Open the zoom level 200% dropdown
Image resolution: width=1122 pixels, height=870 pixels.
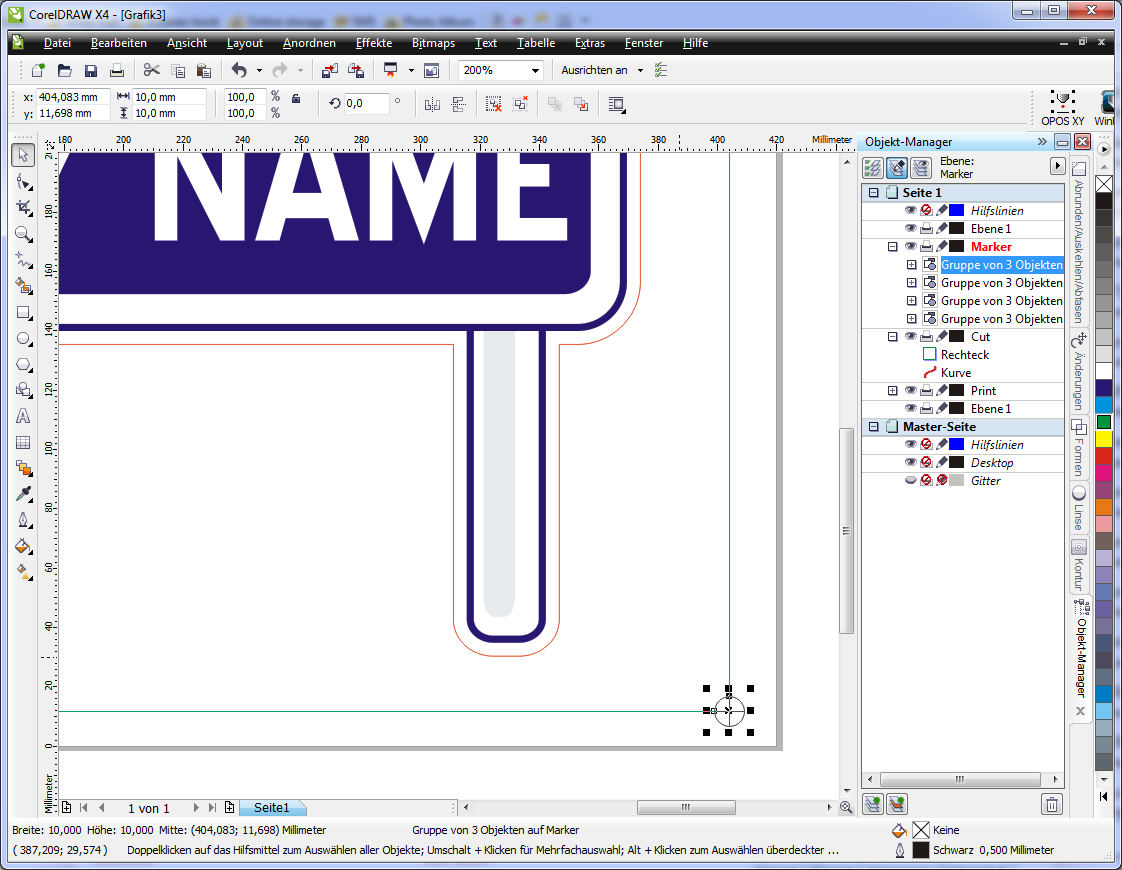(x=536, y=71)
